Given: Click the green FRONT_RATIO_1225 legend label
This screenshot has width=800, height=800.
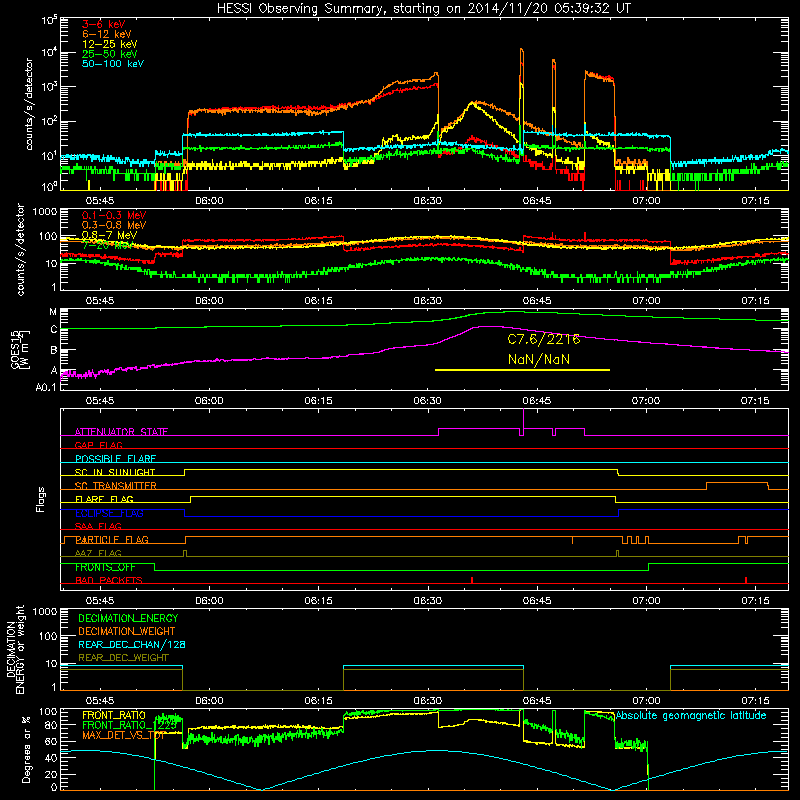Looking at the screenshot, I should tap(130, 725).
